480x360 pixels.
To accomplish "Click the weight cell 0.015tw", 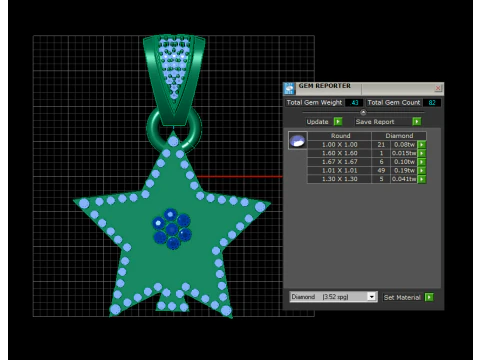I will 404,153.
